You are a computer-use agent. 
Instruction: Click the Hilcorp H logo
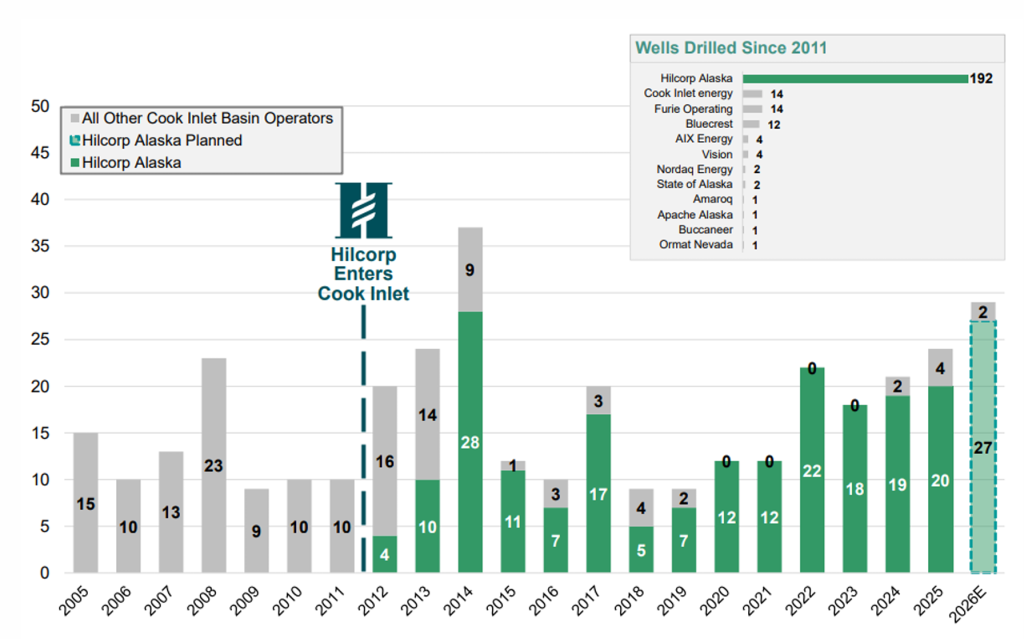click(x=363, y=210)
